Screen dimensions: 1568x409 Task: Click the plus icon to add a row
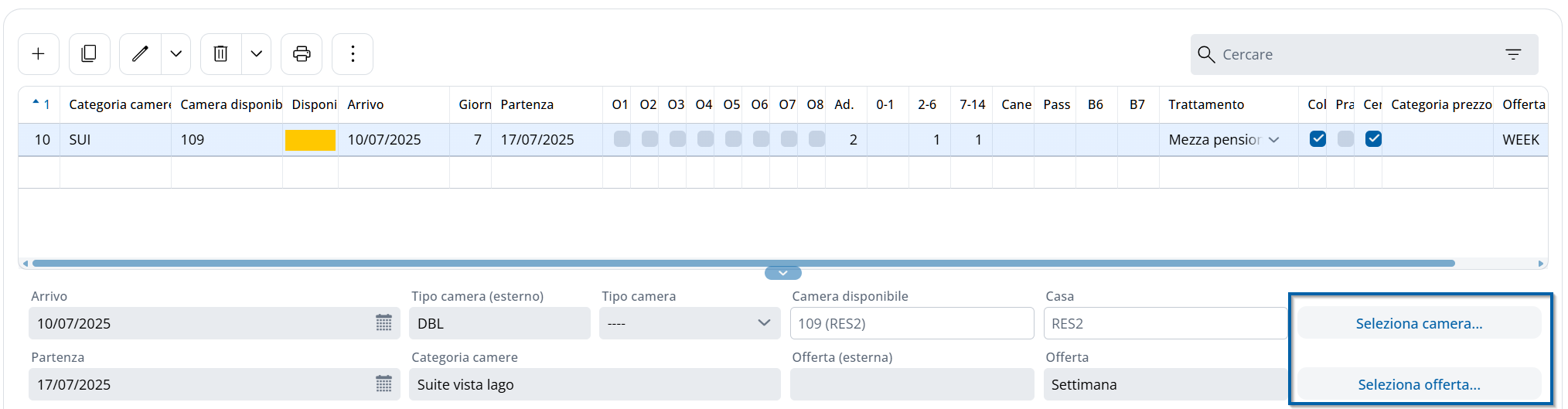38,54
